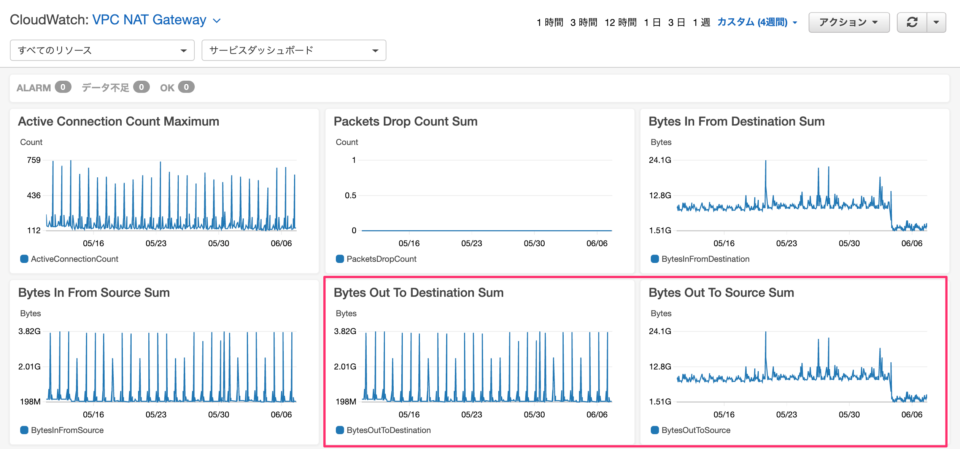Click the Active Connection Count Maximum title
Viewport: 960px width, 449px height.
[119, 121]
